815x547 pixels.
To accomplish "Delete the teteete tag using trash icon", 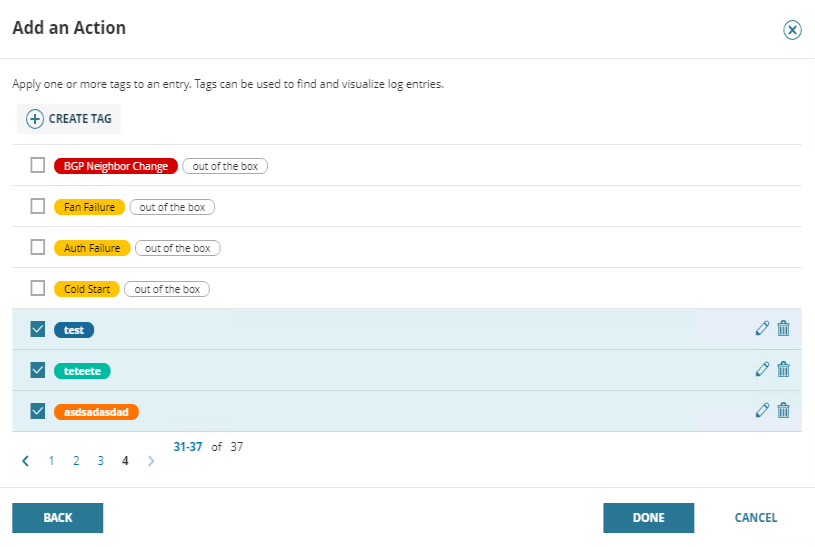I will (784, 369).
